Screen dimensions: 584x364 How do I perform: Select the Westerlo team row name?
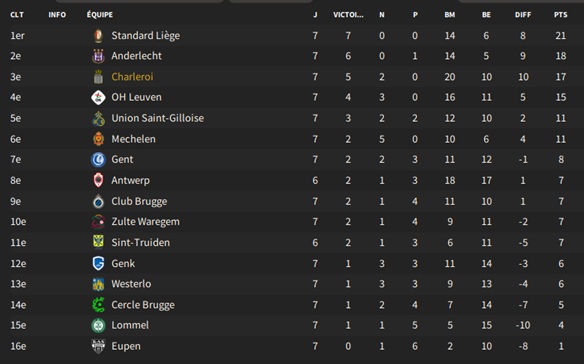pyautogui.click(x=131, y=284)
